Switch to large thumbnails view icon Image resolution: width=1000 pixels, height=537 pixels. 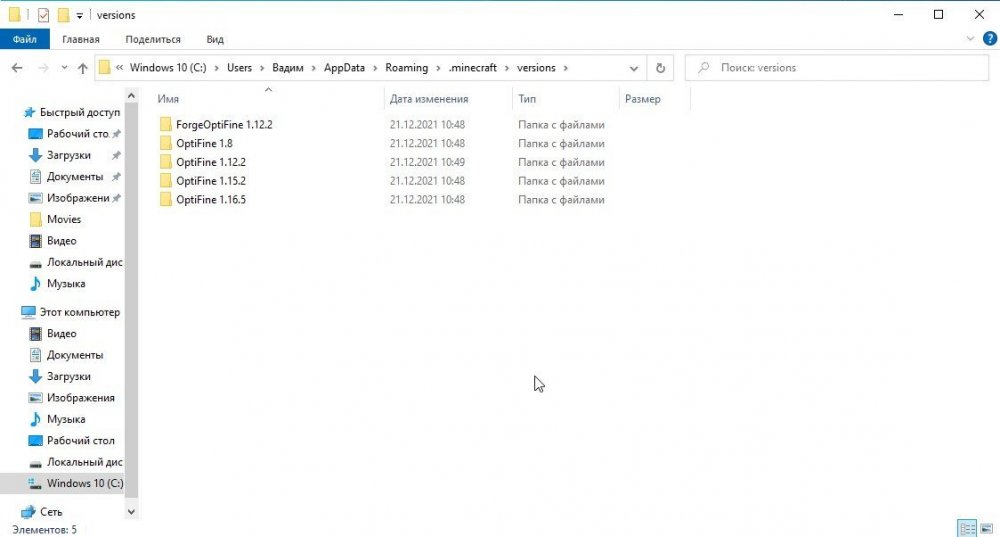[987, 529]
